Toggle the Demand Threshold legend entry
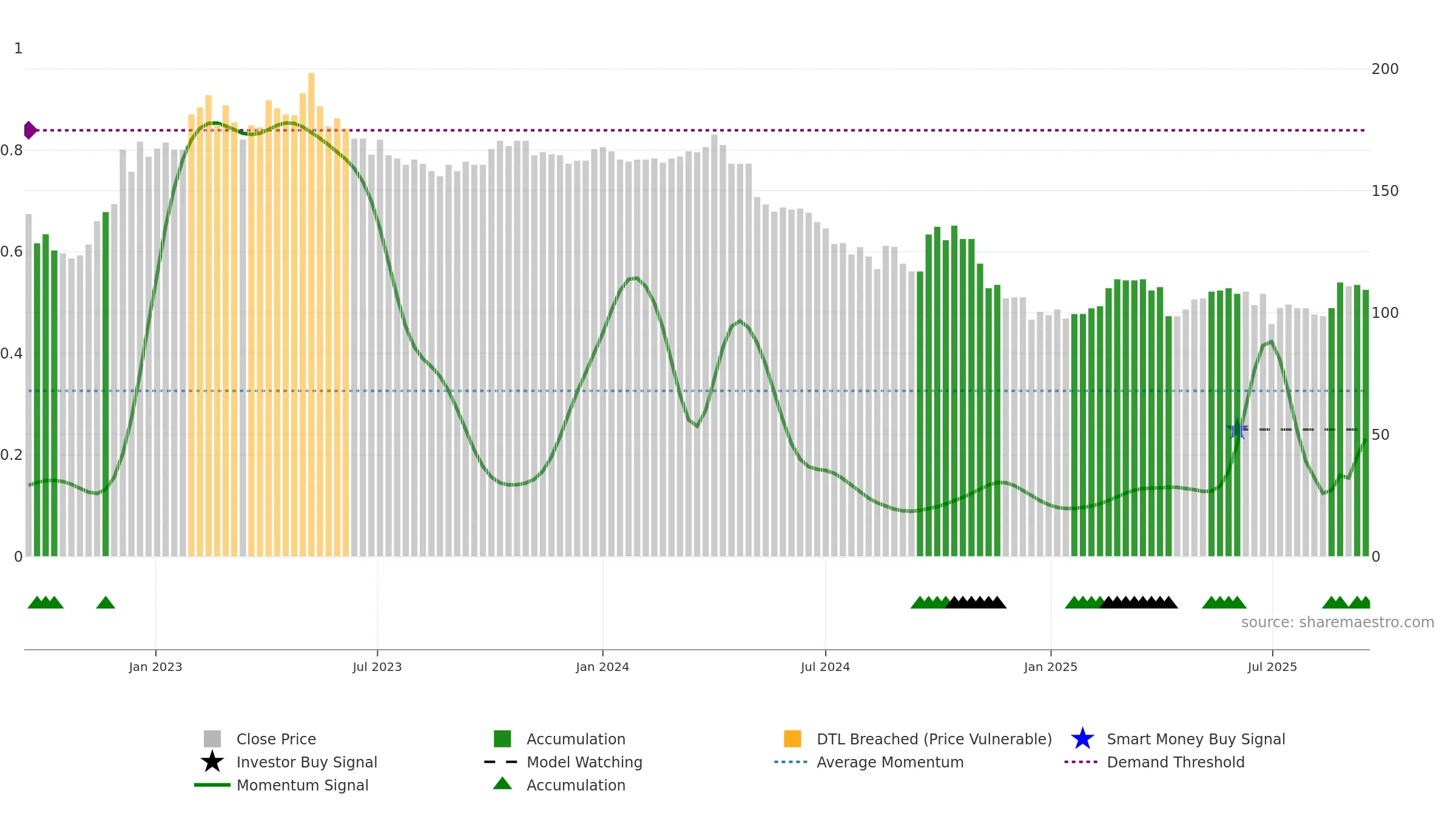Image resolution: width=1456 pixels, height=819 pixels. (x=1154, y=762)
